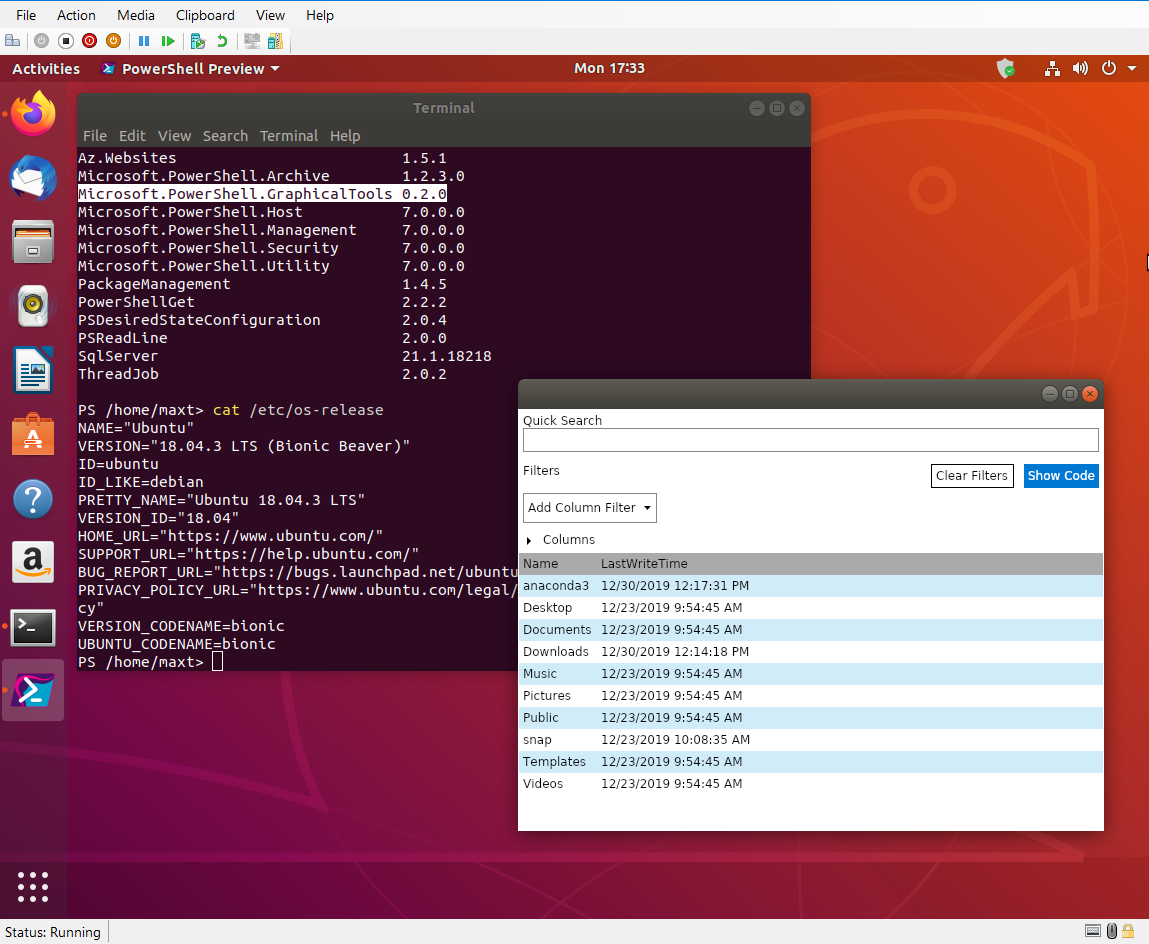1149x944 pixels.
Task: Select the snap row in the grid
Action: [810, 740]
